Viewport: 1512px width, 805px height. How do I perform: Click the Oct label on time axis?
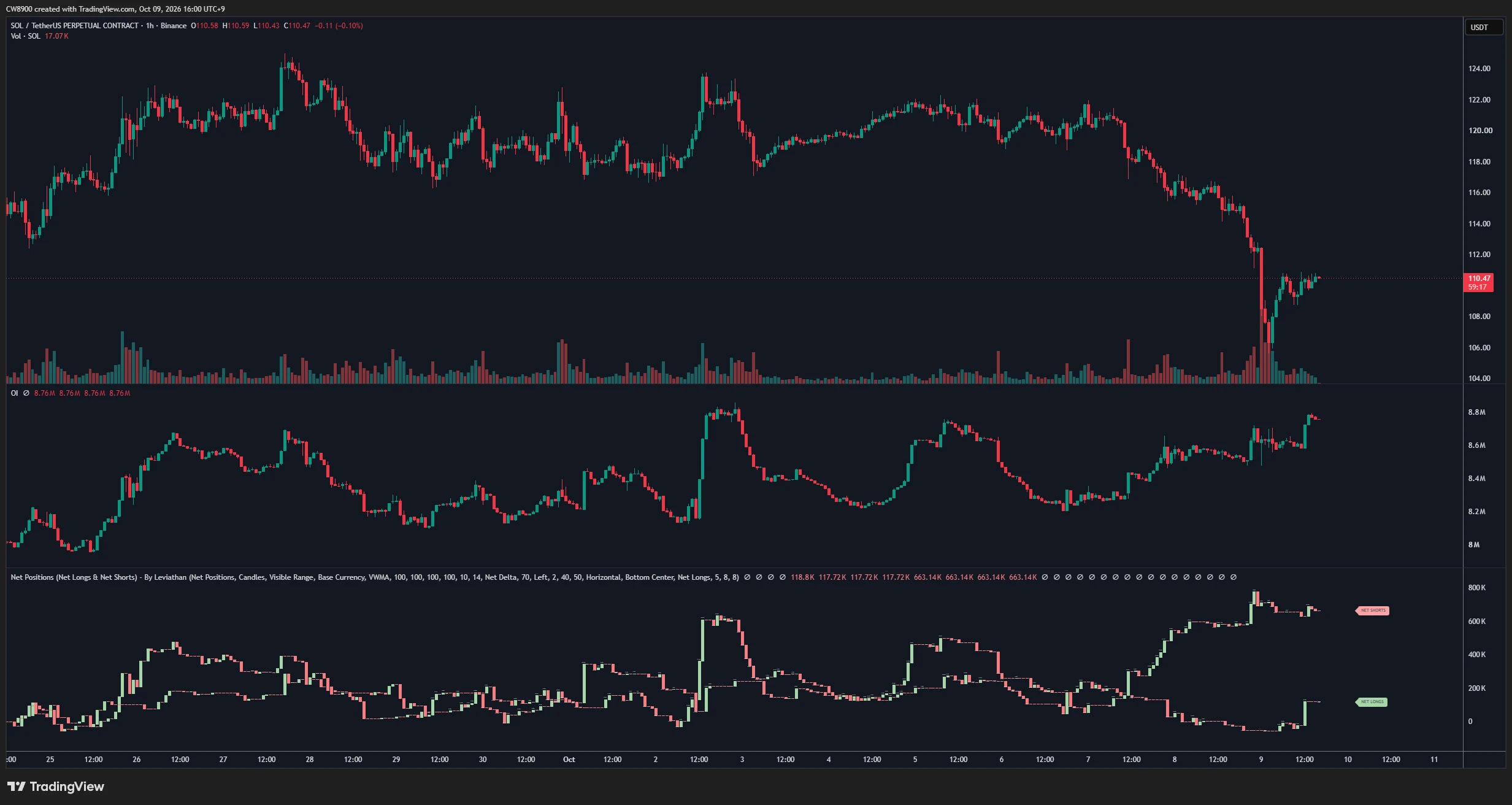tap(569, 760)
